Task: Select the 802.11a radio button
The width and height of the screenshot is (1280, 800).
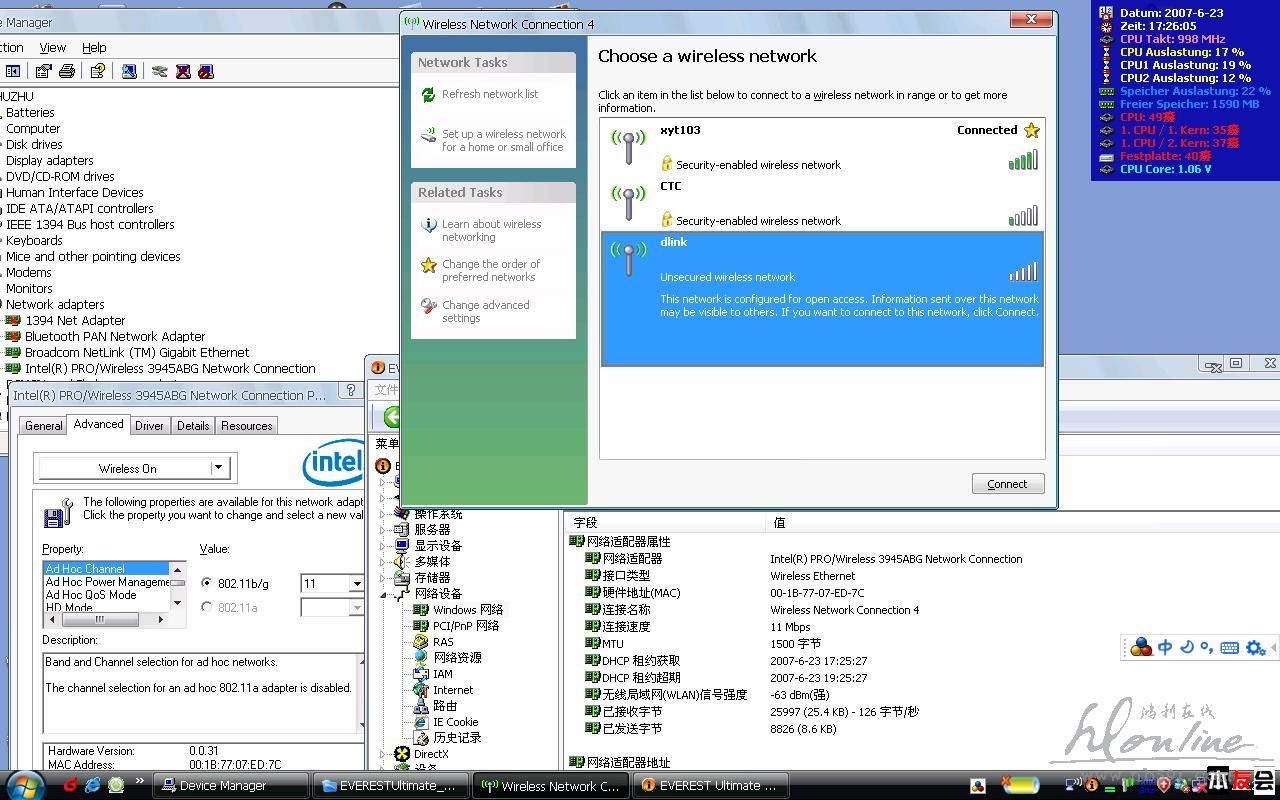Action: 207,607
